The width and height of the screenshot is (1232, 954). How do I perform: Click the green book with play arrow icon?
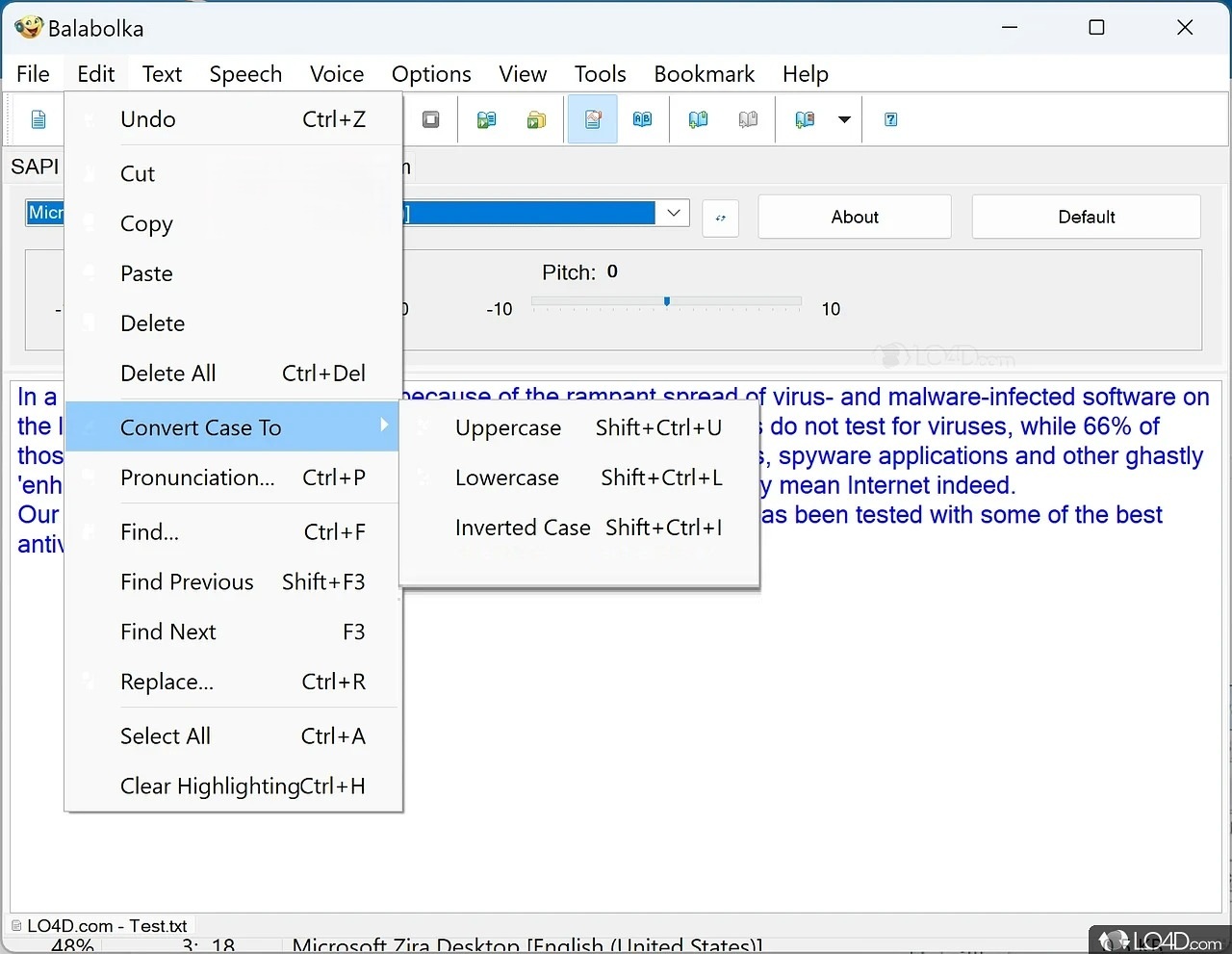pyautogui.click(x=487, y=119)
